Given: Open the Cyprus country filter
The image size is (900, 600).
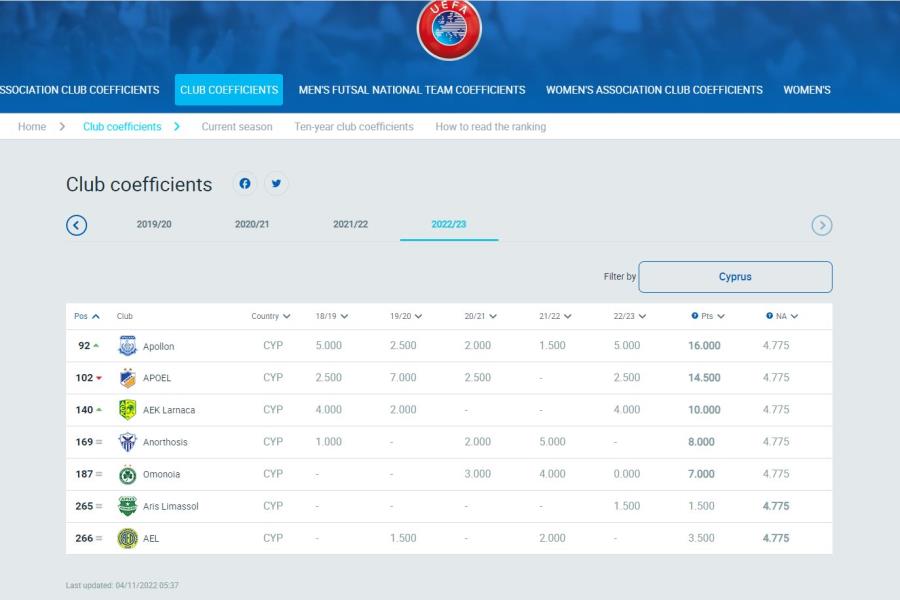Looking at the screenshot, I should point(735,277).
